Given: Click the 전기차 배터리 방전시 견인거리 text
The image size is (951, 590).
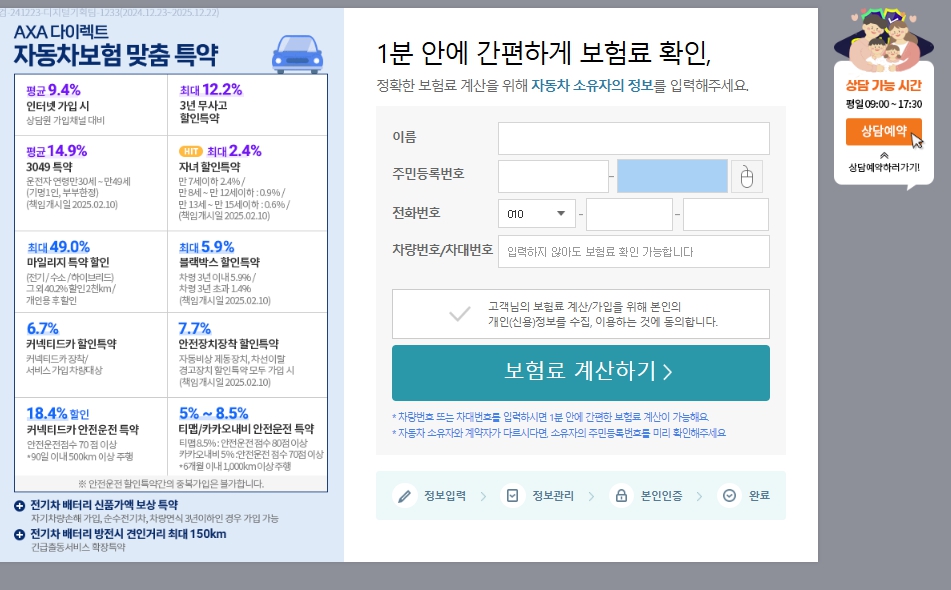Looking at the screenshot, I should pos(128,534).
